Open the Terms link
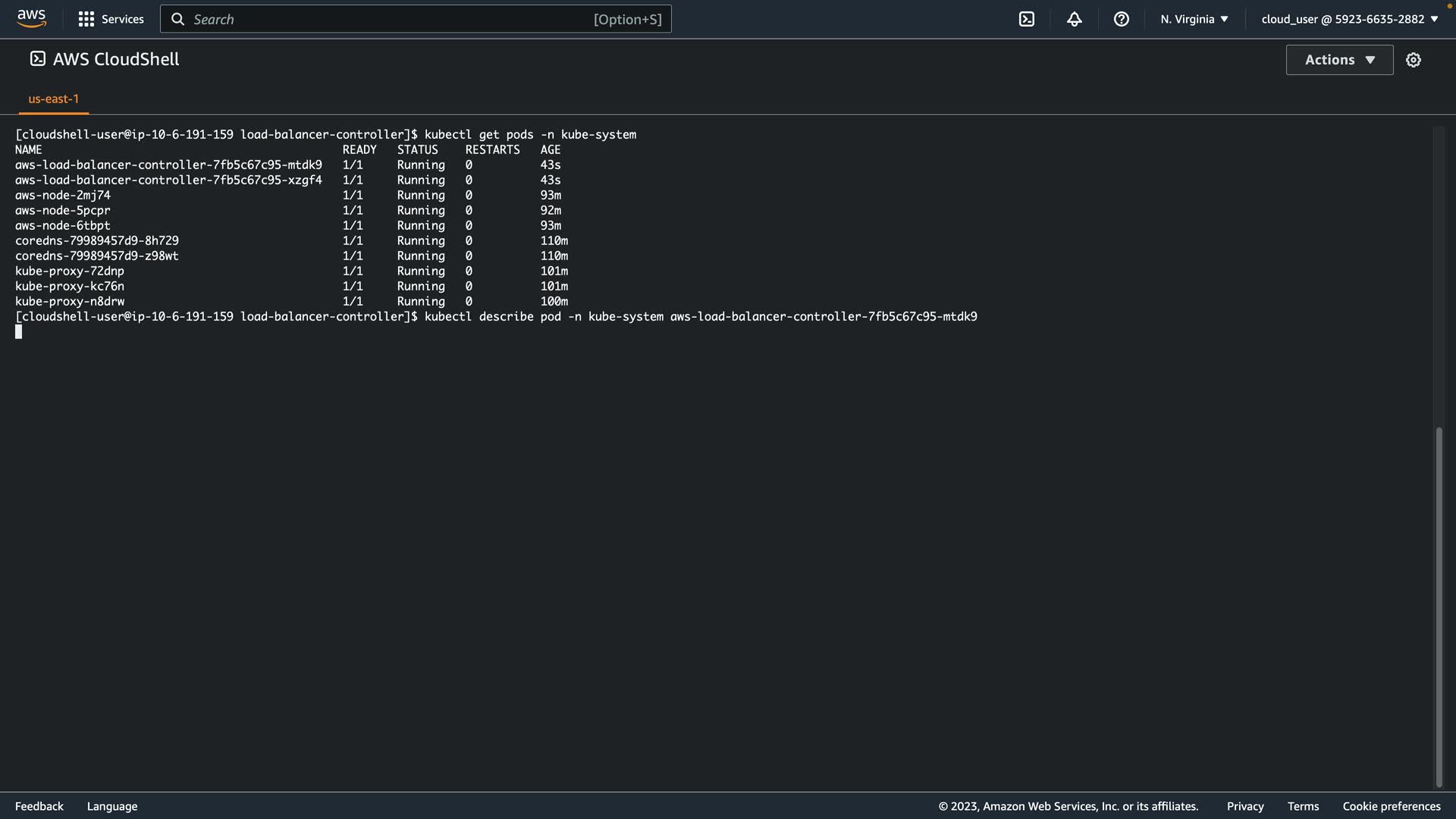 click(x=1303, y=806)
